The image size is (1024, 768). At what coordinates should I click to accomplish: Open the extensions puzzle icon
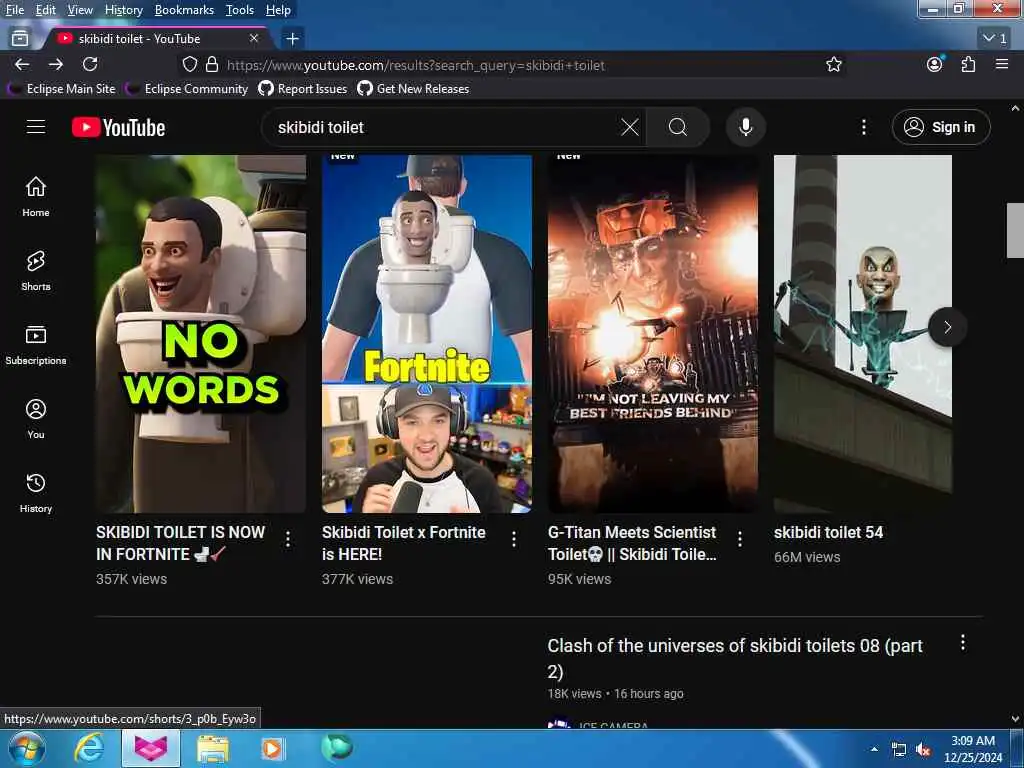(968, 64)
